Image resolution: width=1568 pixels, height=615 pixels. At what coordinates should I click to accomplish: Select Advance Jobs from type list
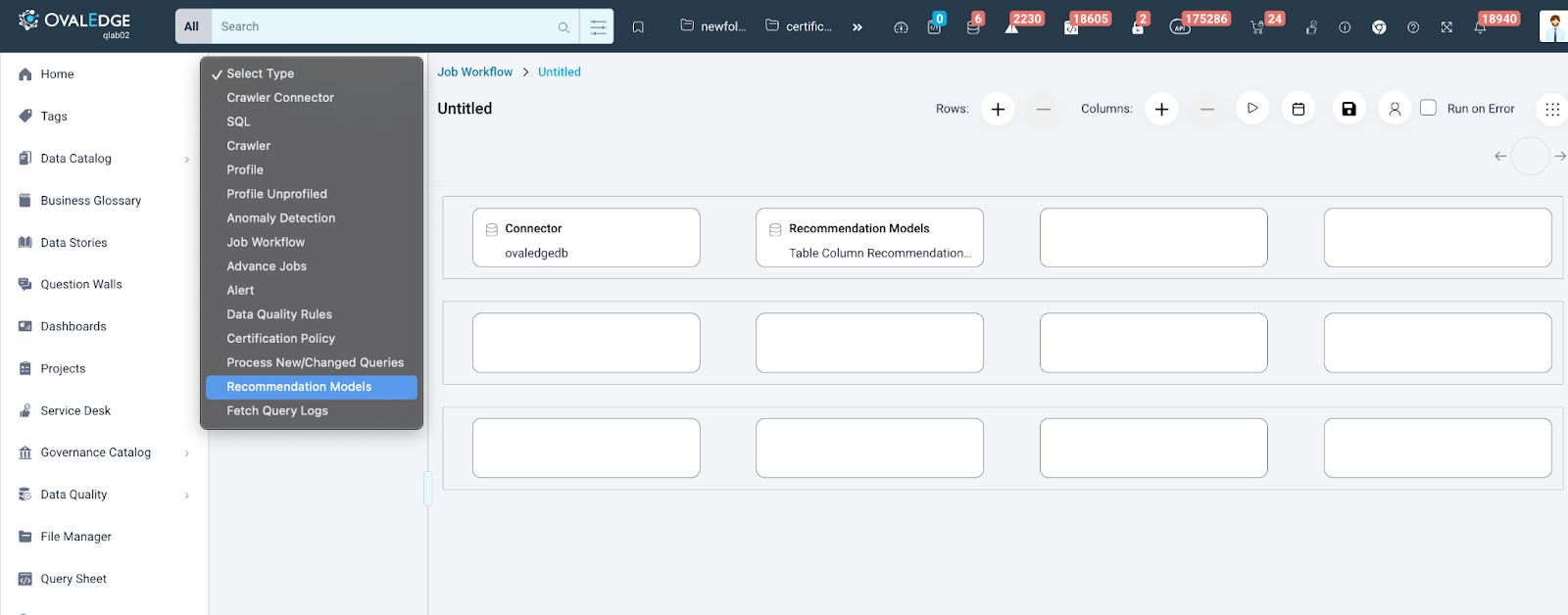tap(312, 266)
